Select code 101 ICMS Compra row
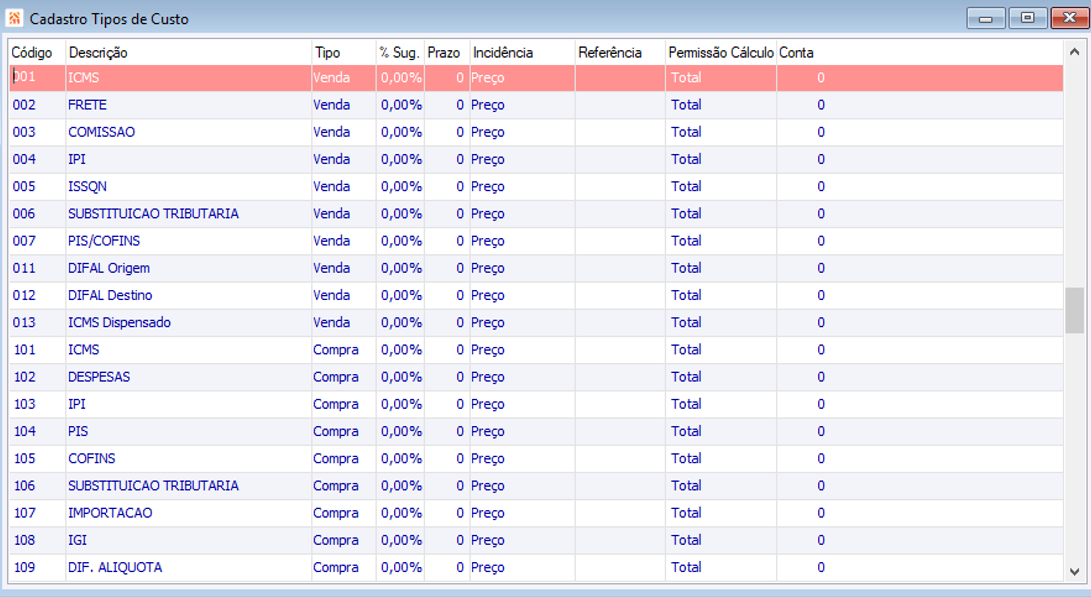This screenshot has width=1091, height=597. pyautogui.click(x=536, y=349)
